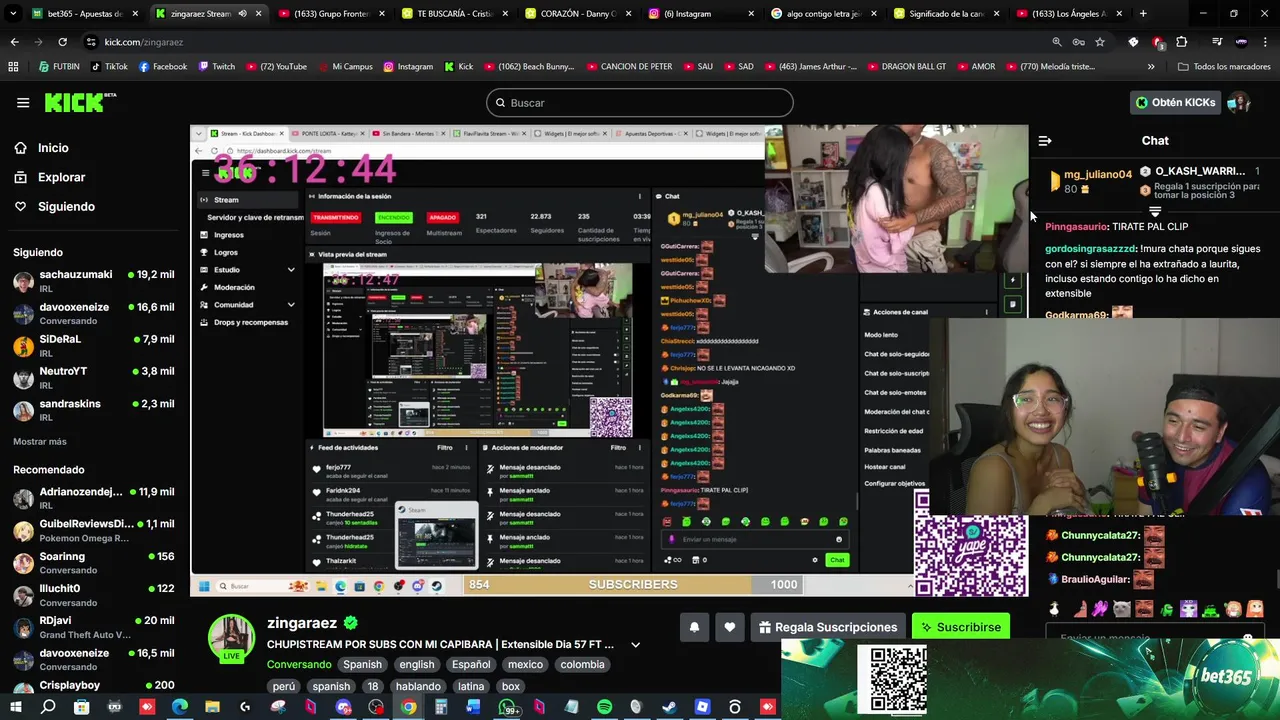Expand hidden bookmarks chevron
The image size is (1280, 720).
click(x=1151, y=67)
